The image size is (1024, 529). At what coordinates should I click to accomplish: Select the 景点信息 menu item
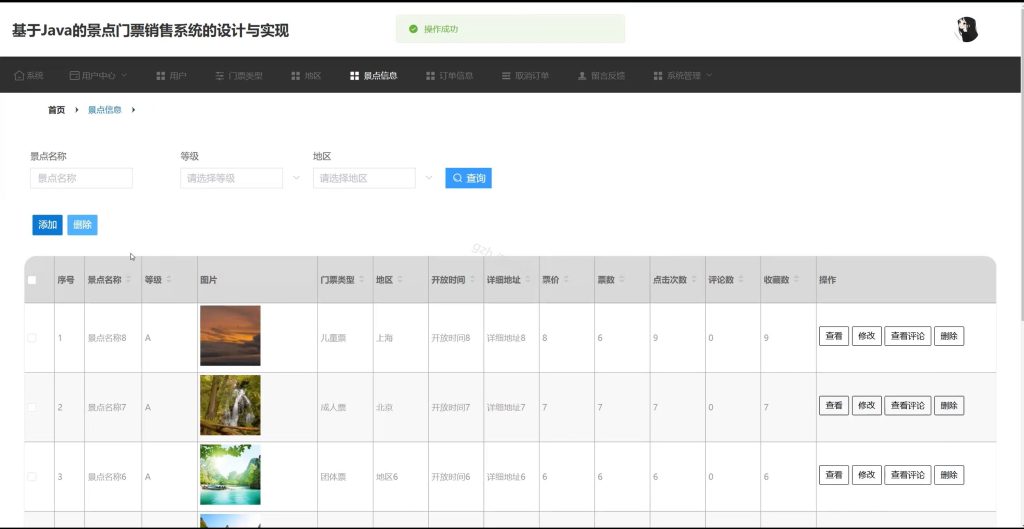tap(374, 76)
